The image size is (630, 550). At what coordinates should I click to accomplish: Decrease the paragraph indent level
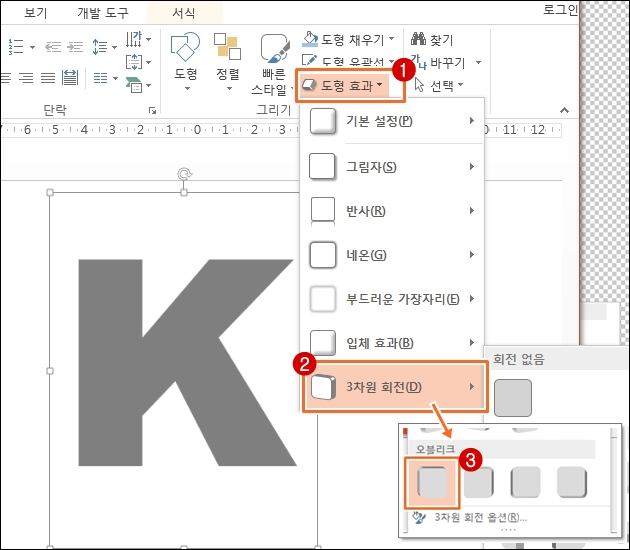tap(53, 47)
